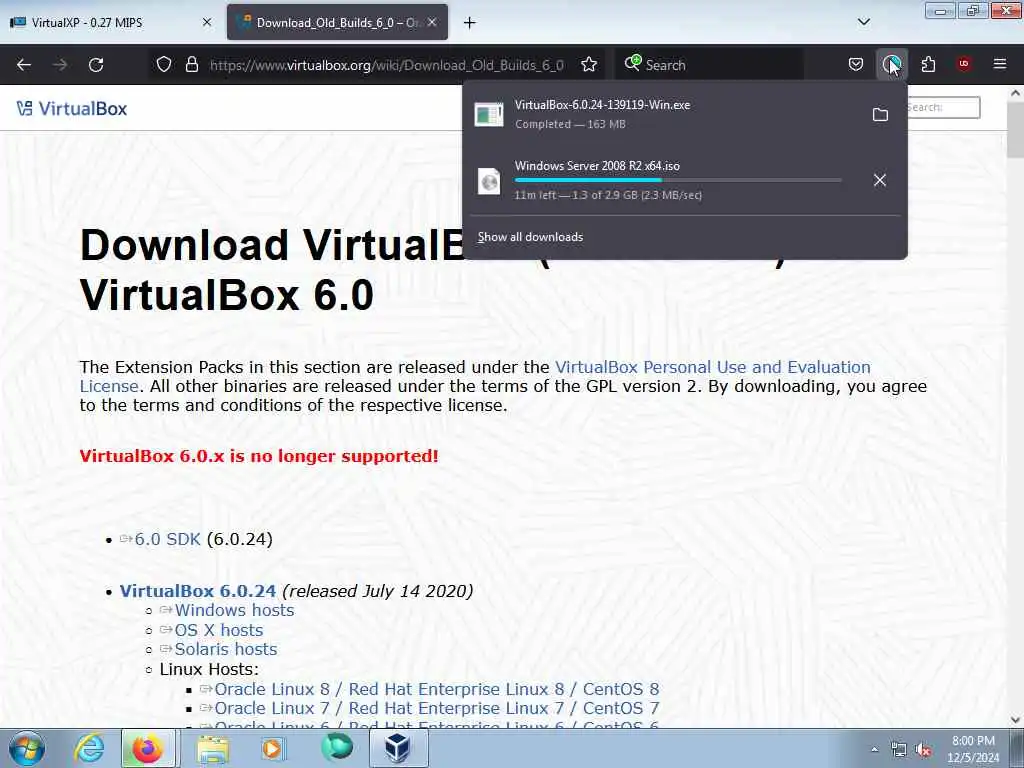The width and height of the screenshot is (1024, 768).
Task: Show all downloads
Action: click(530, 237)
